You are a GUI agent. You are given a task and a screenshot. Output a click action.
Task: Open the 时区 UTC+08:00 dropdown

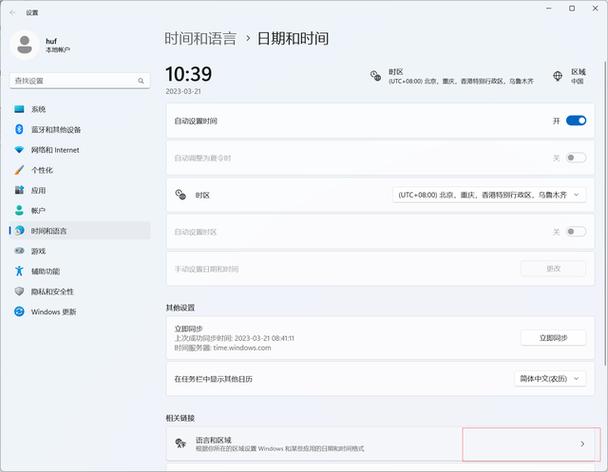[x=489, y=195]
